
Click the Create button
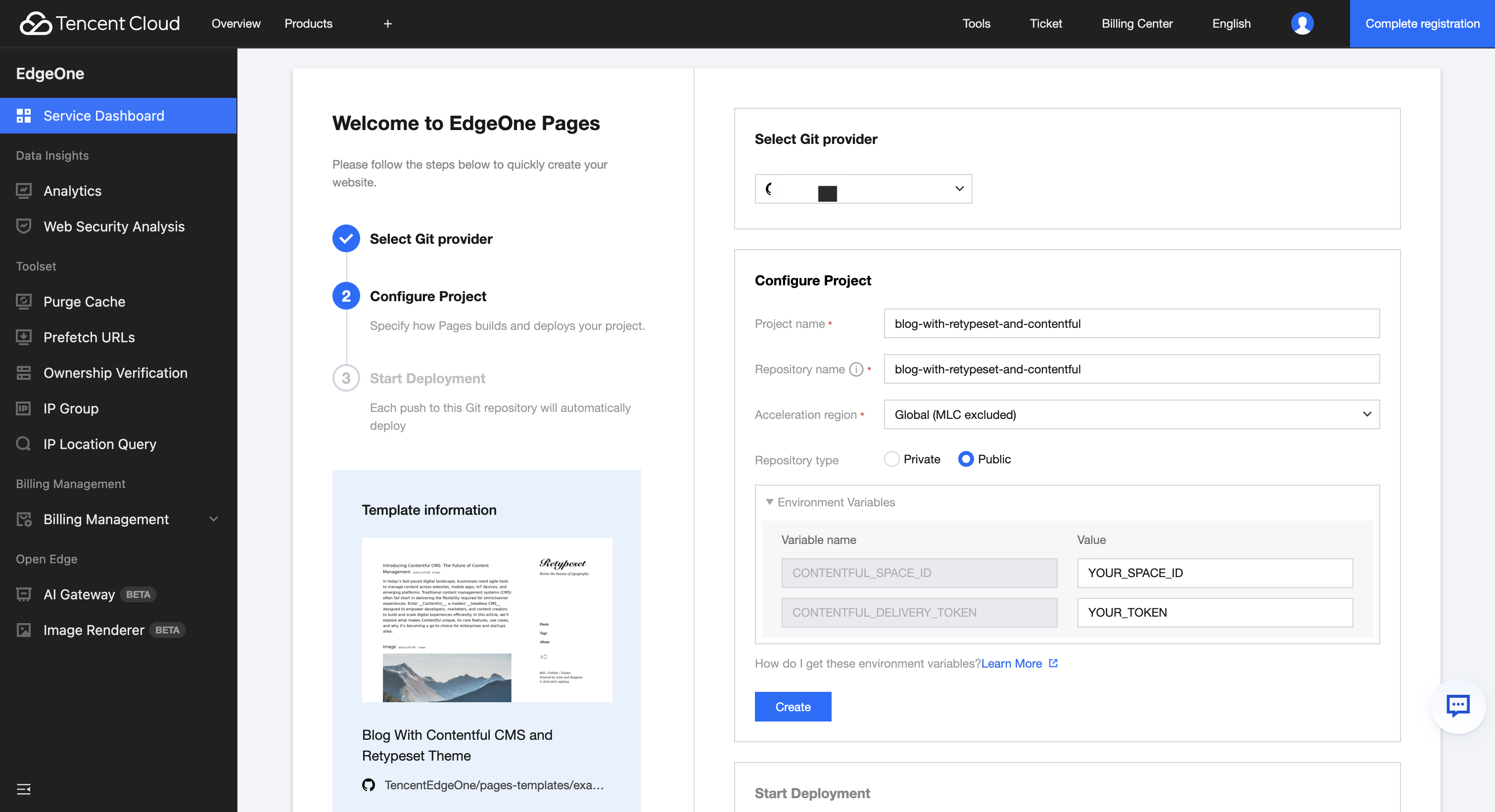tap(793, 707)
